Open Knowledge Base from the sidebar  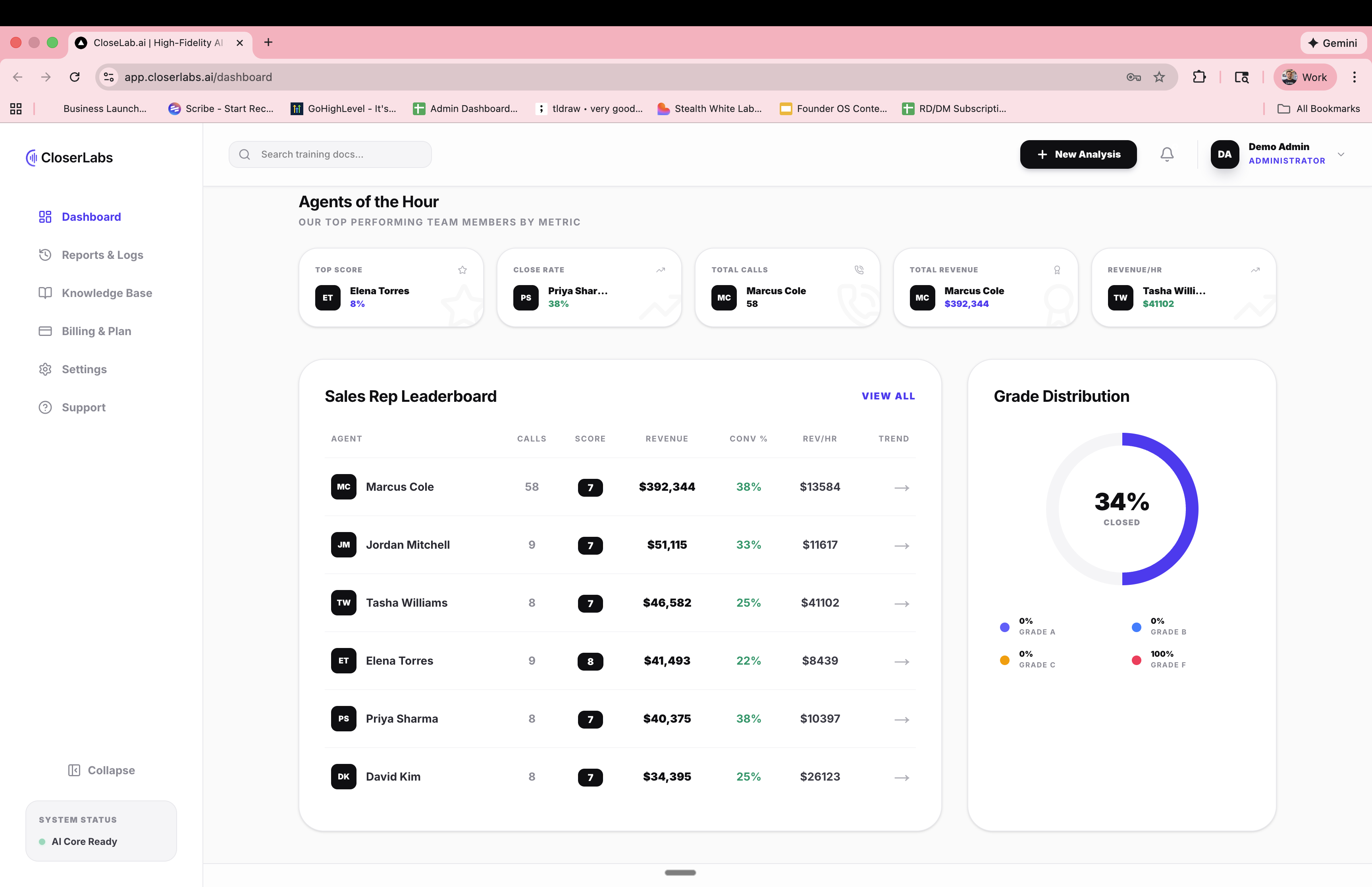(106, 293)
